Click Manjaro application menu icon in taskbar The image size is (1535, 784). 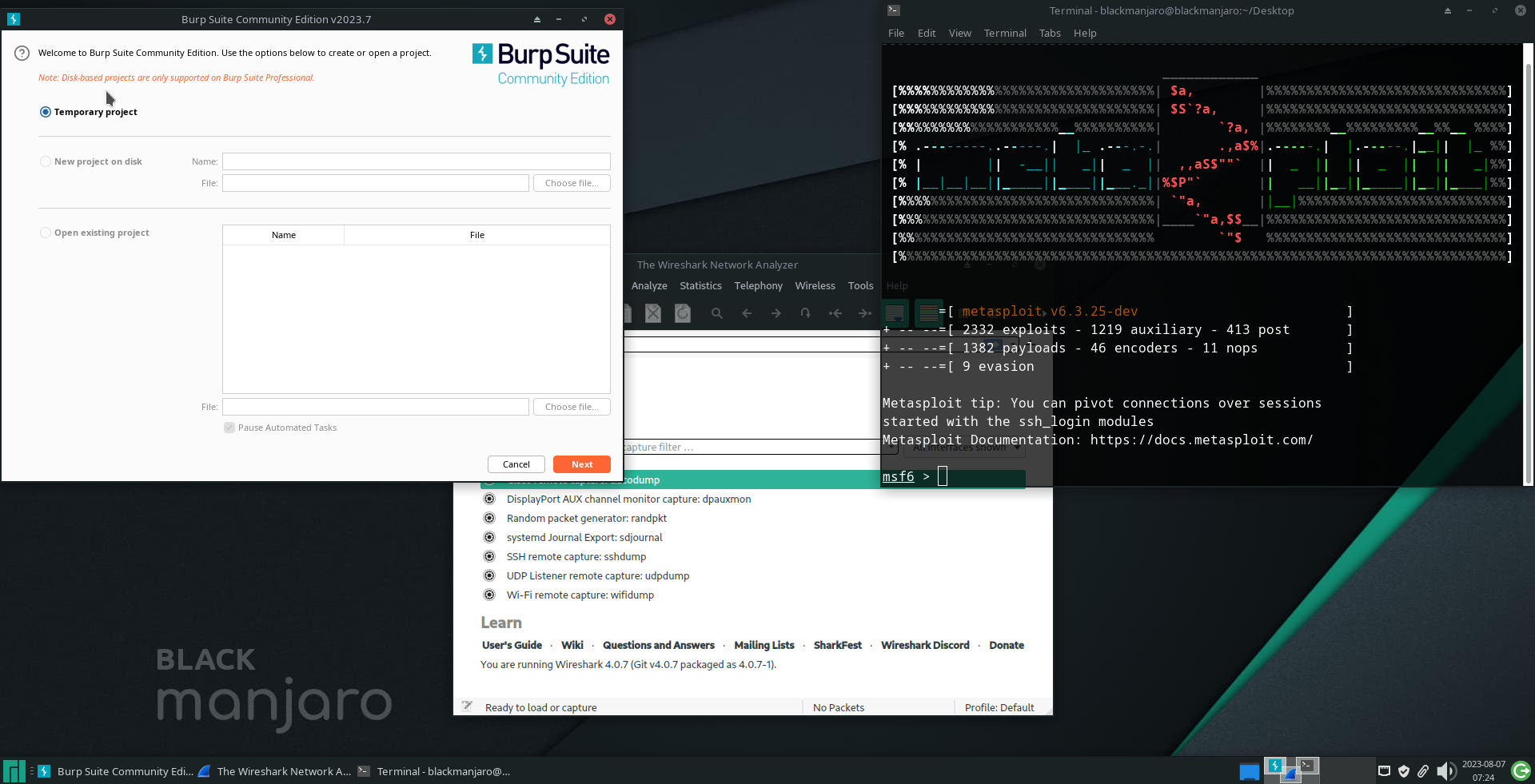click(14, 771)
